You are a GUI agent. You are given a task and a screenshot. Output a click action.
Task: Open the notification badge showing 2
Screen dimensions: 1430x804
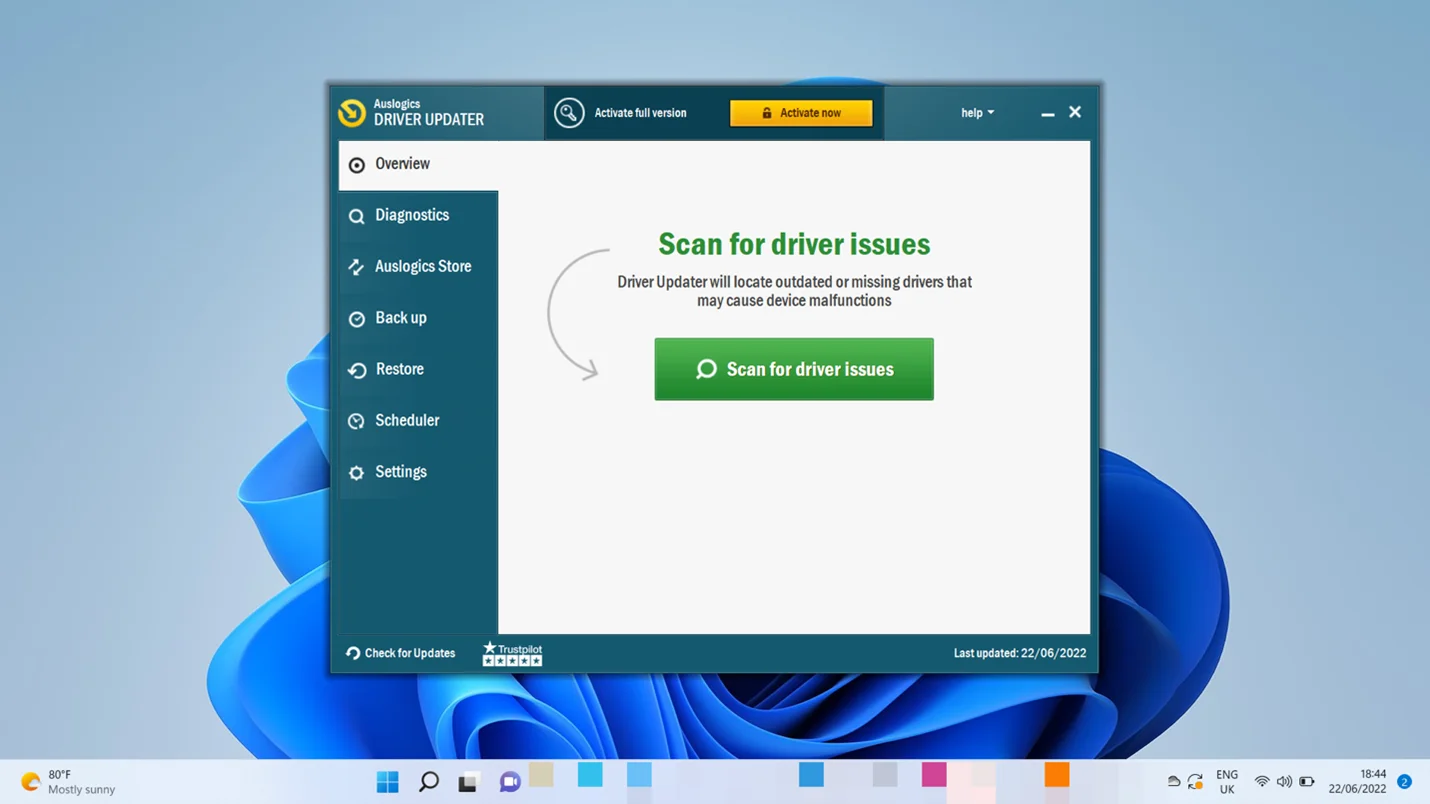tap(1404, 782)
